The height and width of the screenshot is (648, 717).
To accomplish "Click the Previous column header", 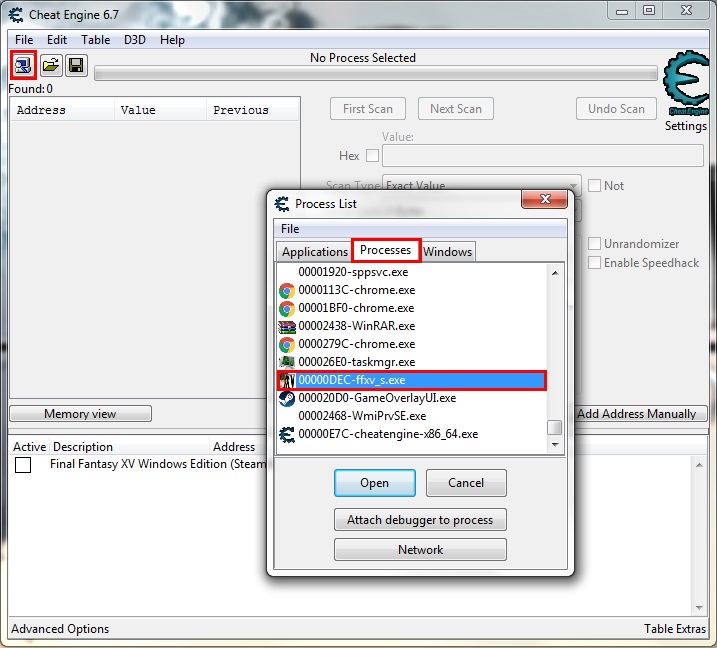I will point(253,110).
